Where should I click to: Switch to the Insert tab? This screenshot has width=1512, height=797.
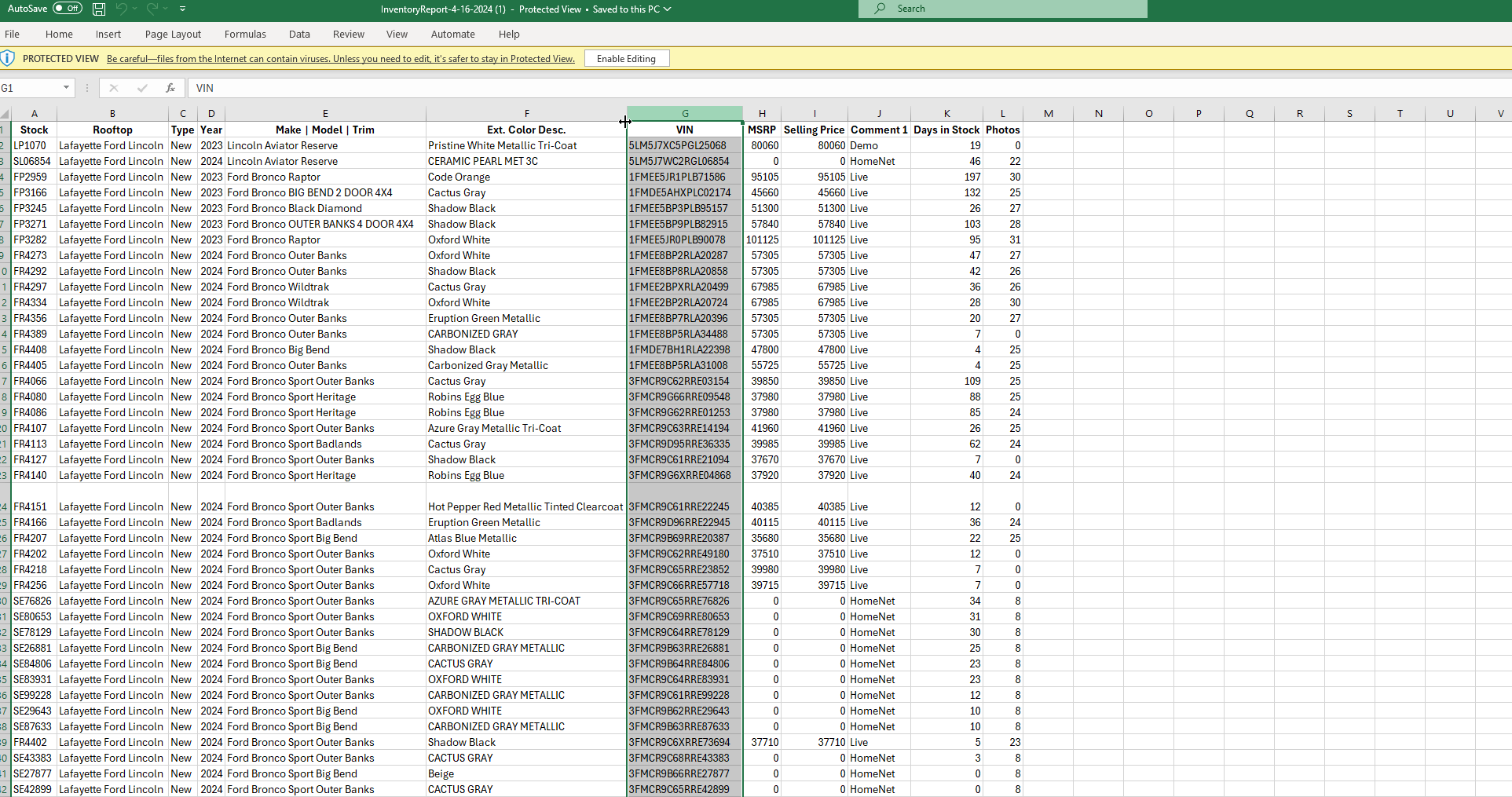108,34
